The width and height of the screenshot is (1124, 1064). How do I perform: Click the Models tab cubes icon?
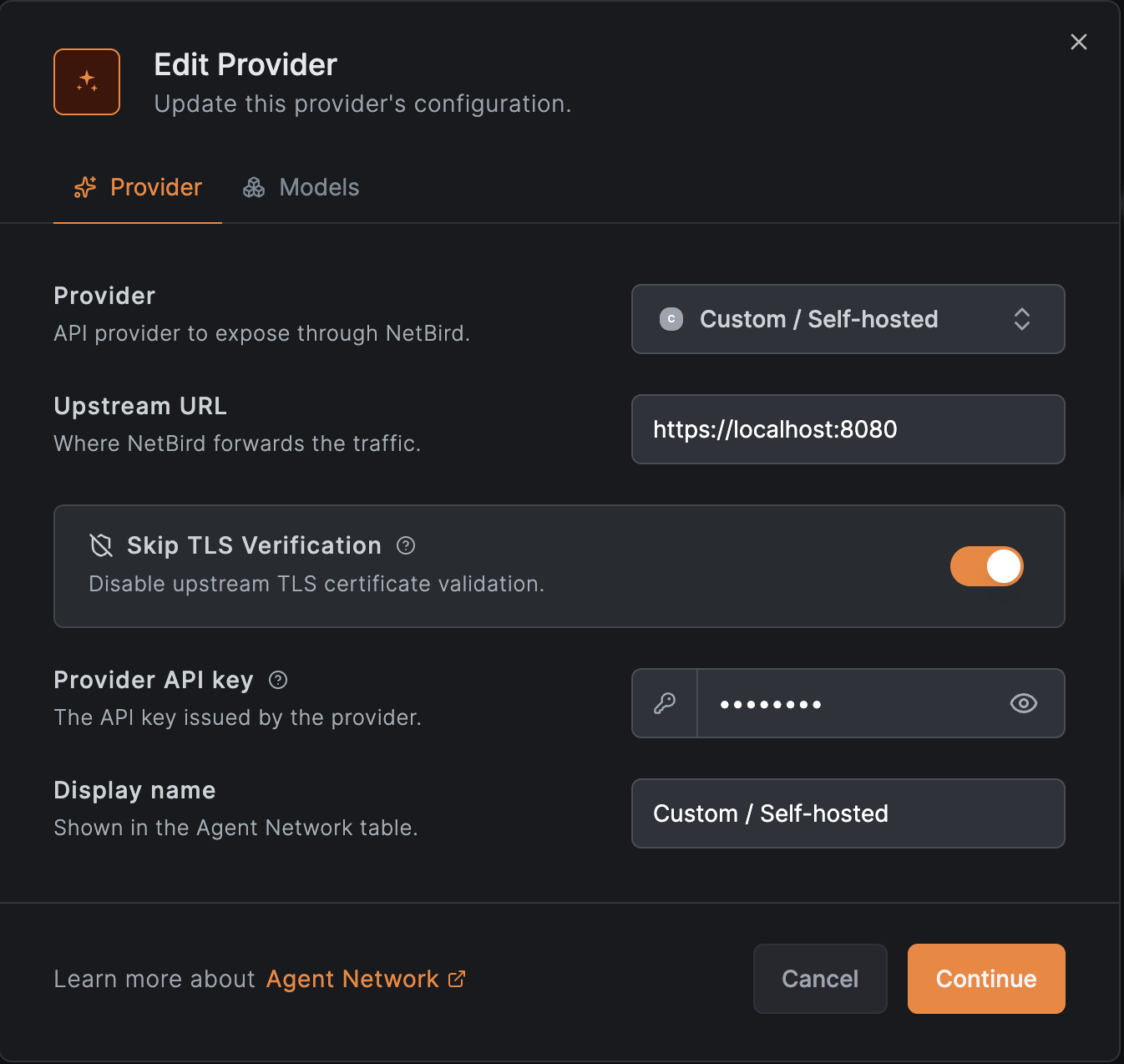coord(254,187)
